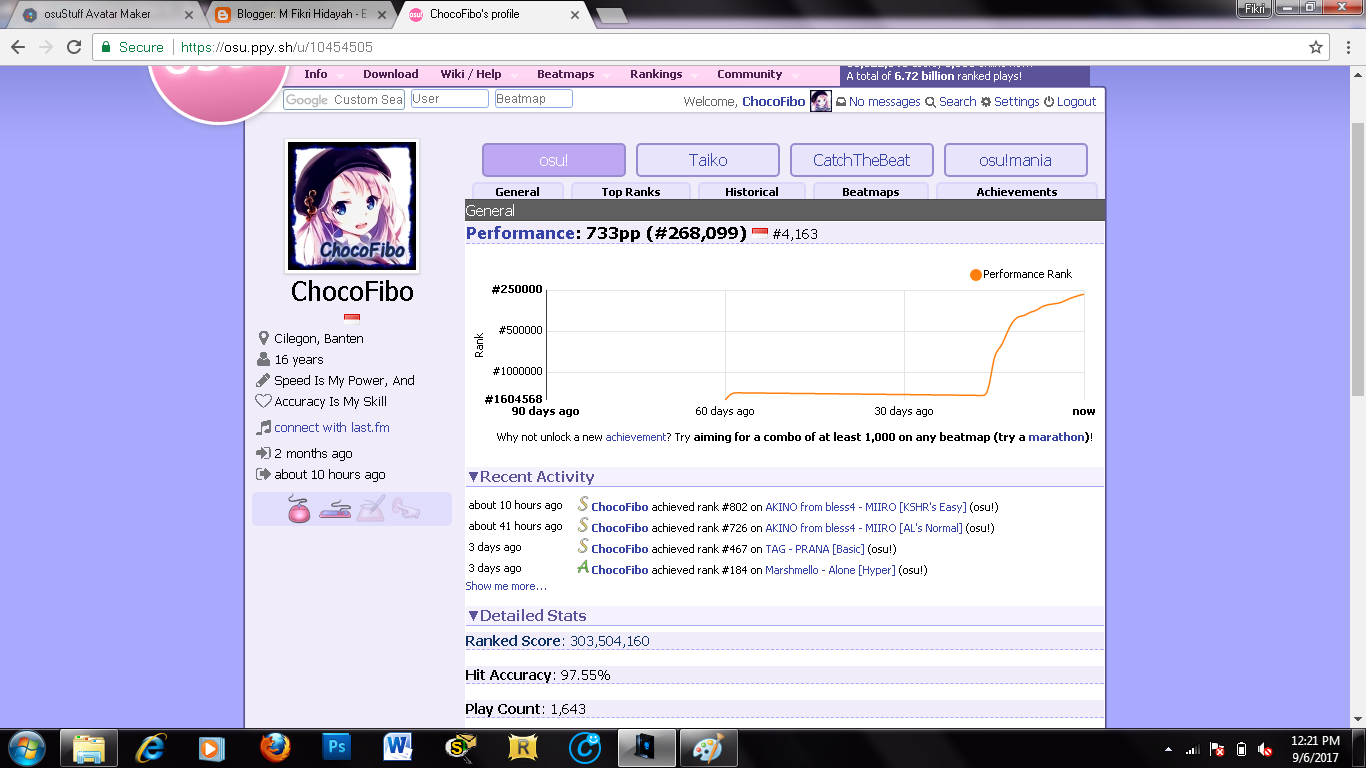Switch to the Top Ranks tab
Image resolution: width=1366 pixels, height=768 pixels.
(631, 191)
